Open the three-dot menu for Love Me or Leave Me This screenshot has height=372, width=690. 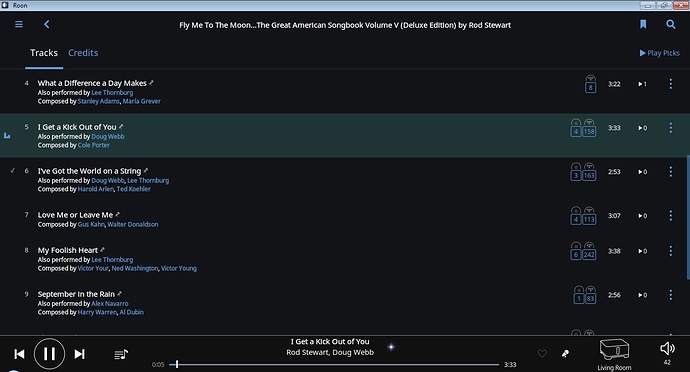670,216
